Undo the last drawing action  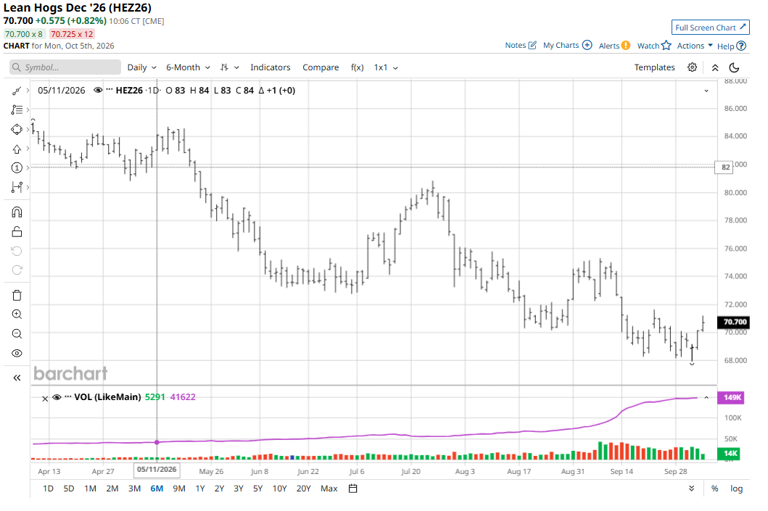point(17,251)
